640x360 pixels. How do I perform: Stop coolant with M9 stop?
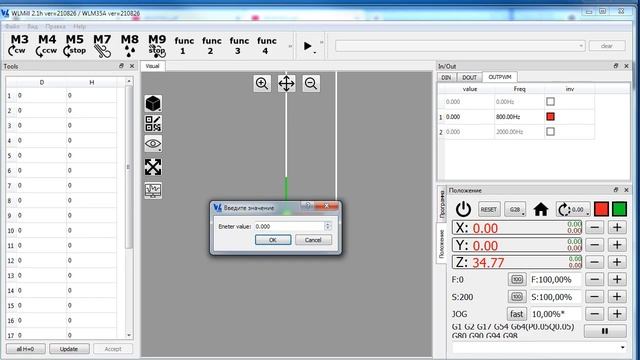coord(157,45)
